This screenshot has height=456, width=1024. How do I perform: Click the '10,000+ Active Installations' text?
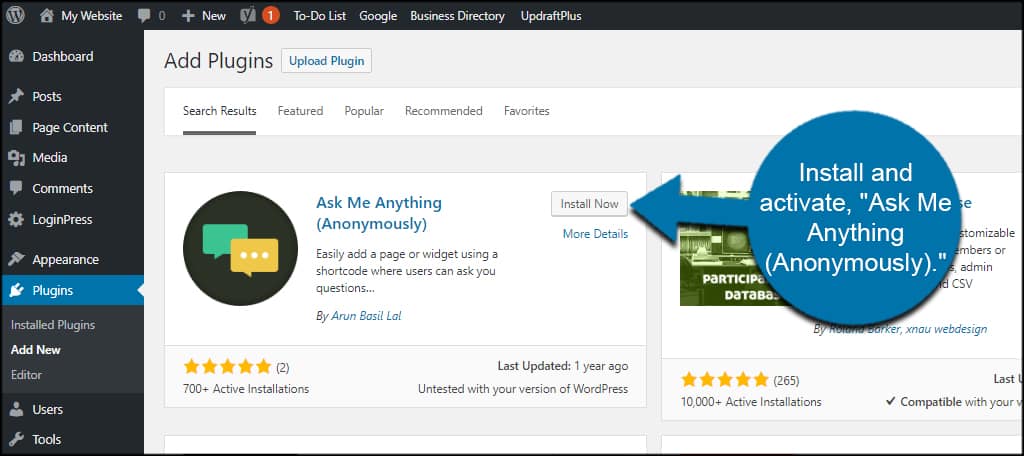coord(751,402)
